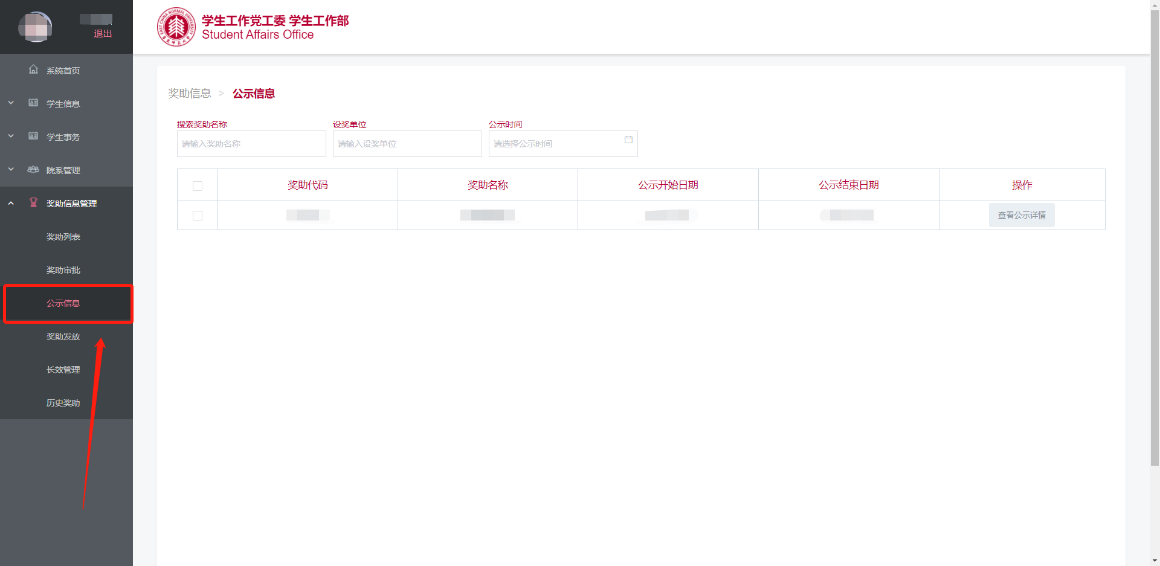Screen dimensions: 1160x566
Task: Click the 院系管理 sidebar icon
Action: tap(33, 170)
